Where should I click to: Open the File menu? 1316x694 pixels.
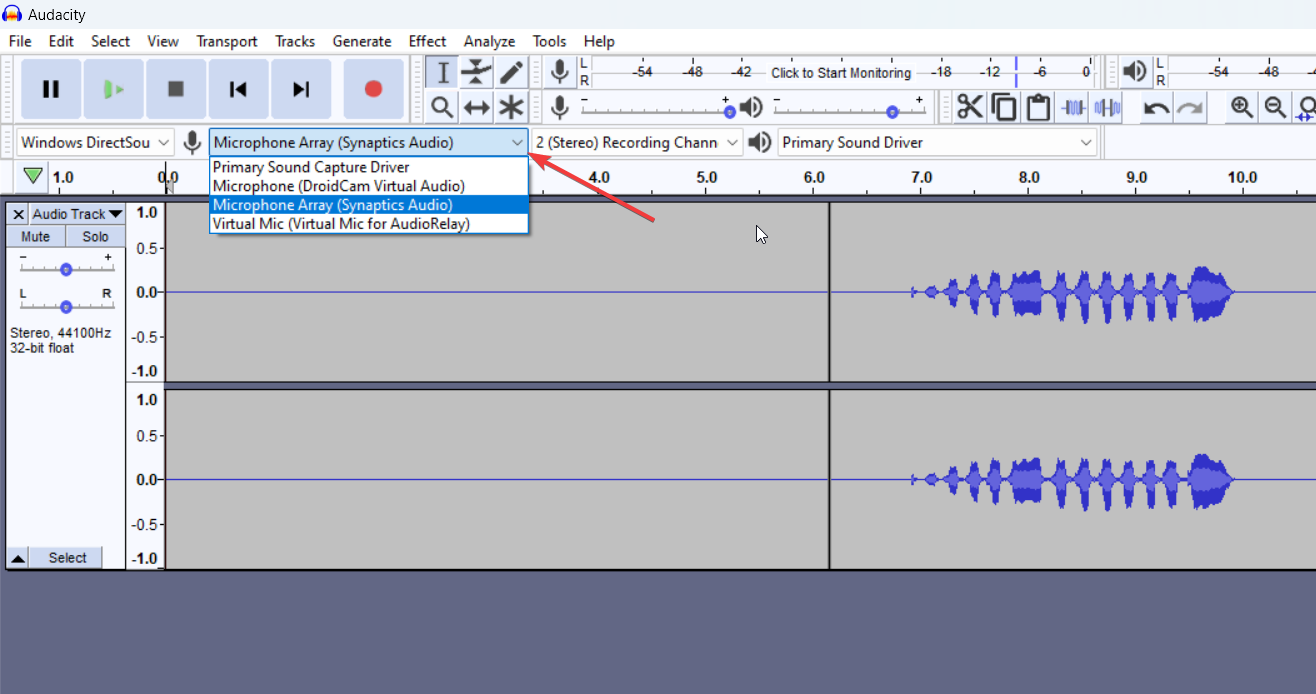[x=20, y=41]
